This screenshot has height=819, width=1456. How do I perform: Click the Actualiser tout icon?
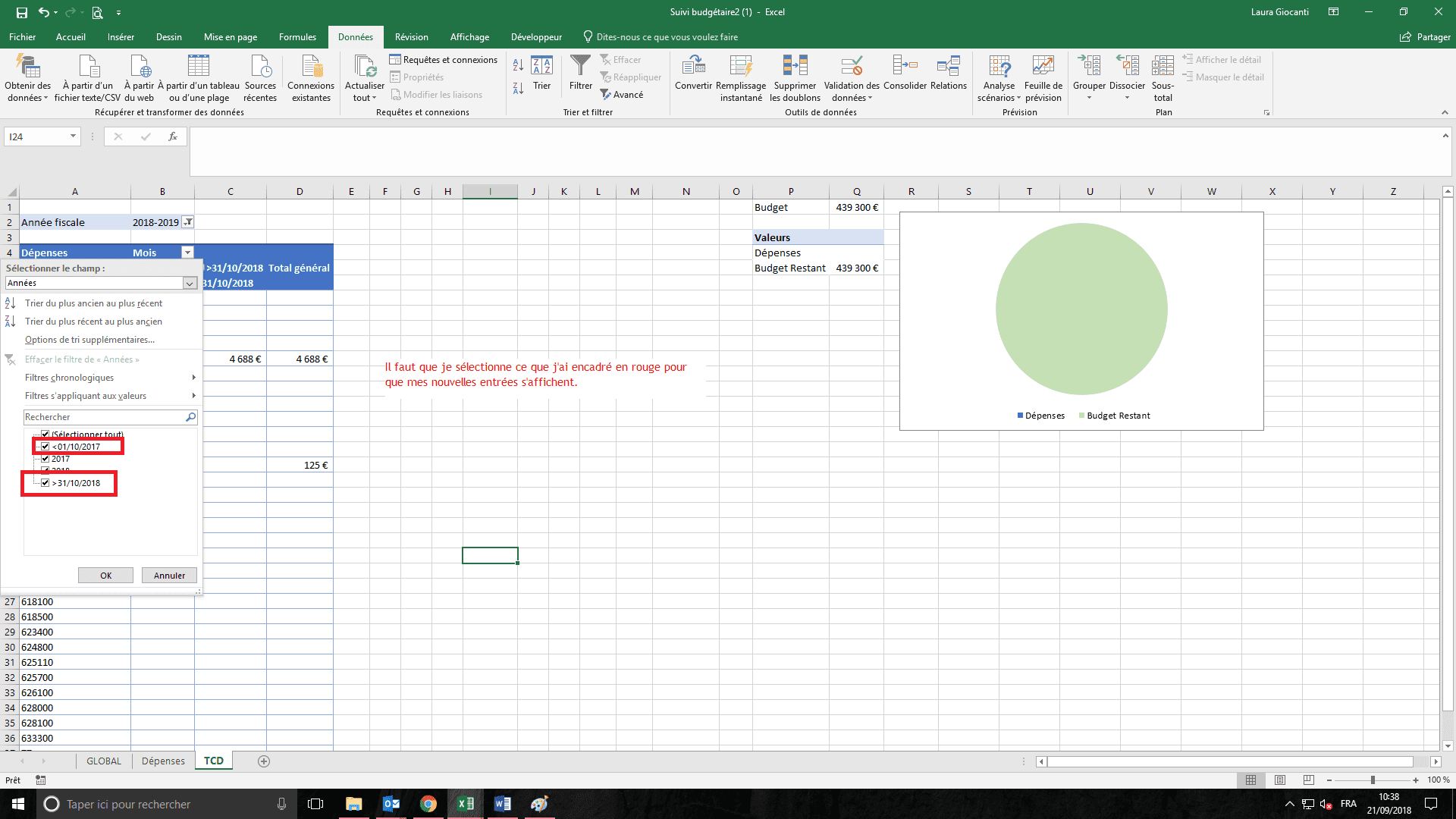(x=365, y=67)
